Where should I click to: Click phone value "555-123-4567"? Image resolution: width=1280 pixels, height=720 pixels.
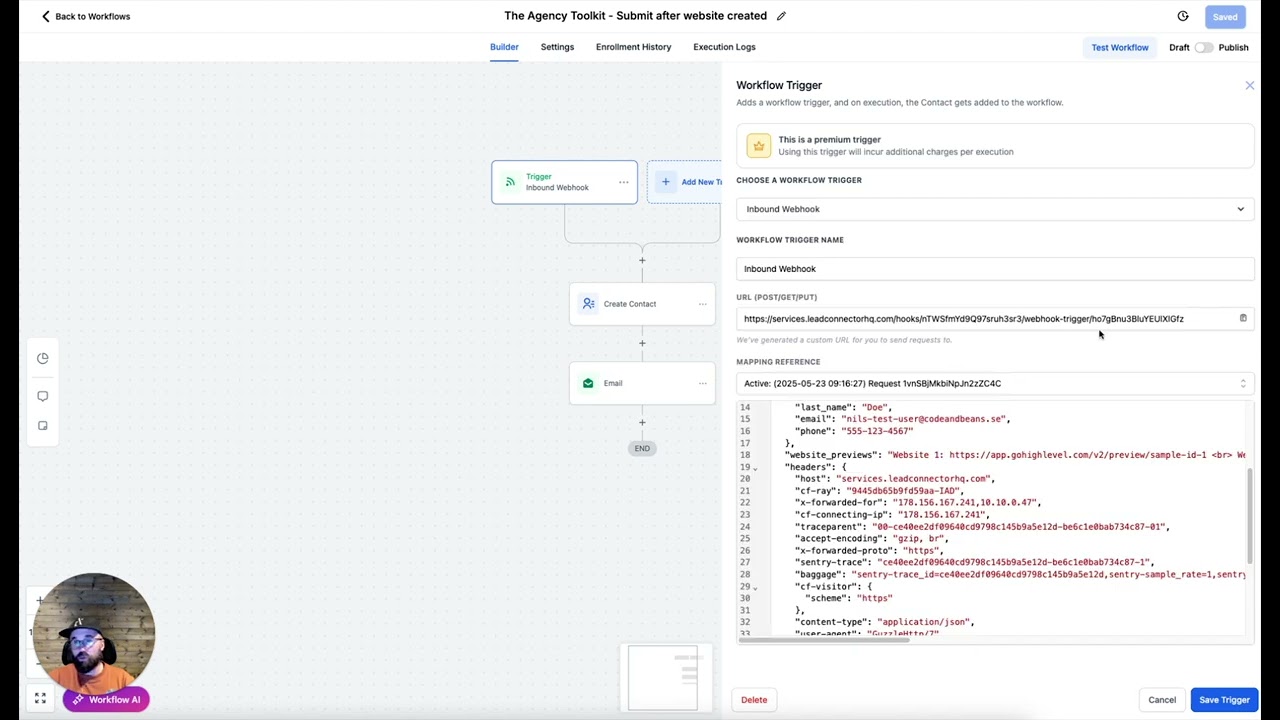click(x=877, y=431)
